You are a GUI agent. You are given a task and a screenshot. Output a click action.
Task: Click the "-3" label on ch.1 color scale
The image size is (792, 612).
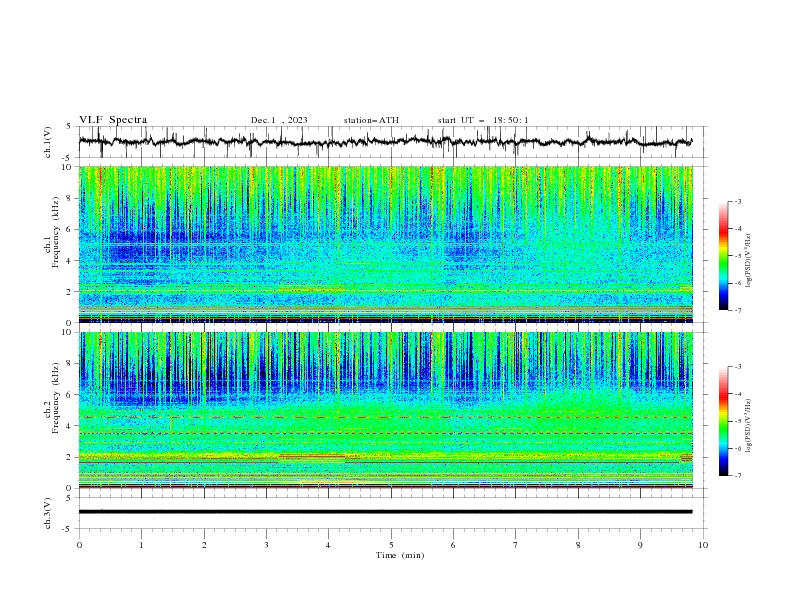point(738,201)
